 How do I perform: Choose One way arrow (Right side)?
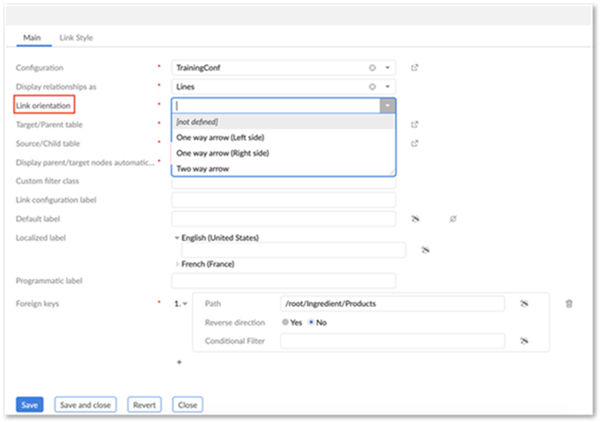[x=283, y=153]
